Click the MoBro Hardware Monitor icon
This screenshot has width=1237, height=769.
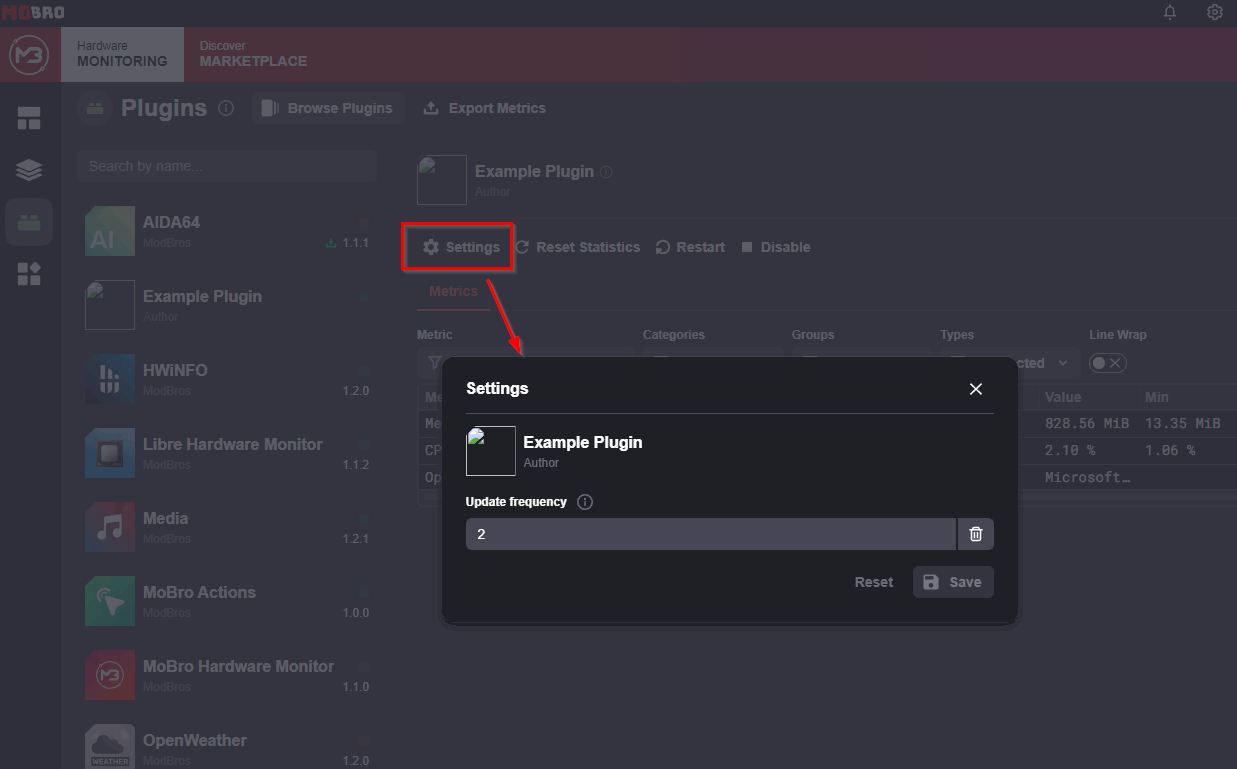[110, 675]
